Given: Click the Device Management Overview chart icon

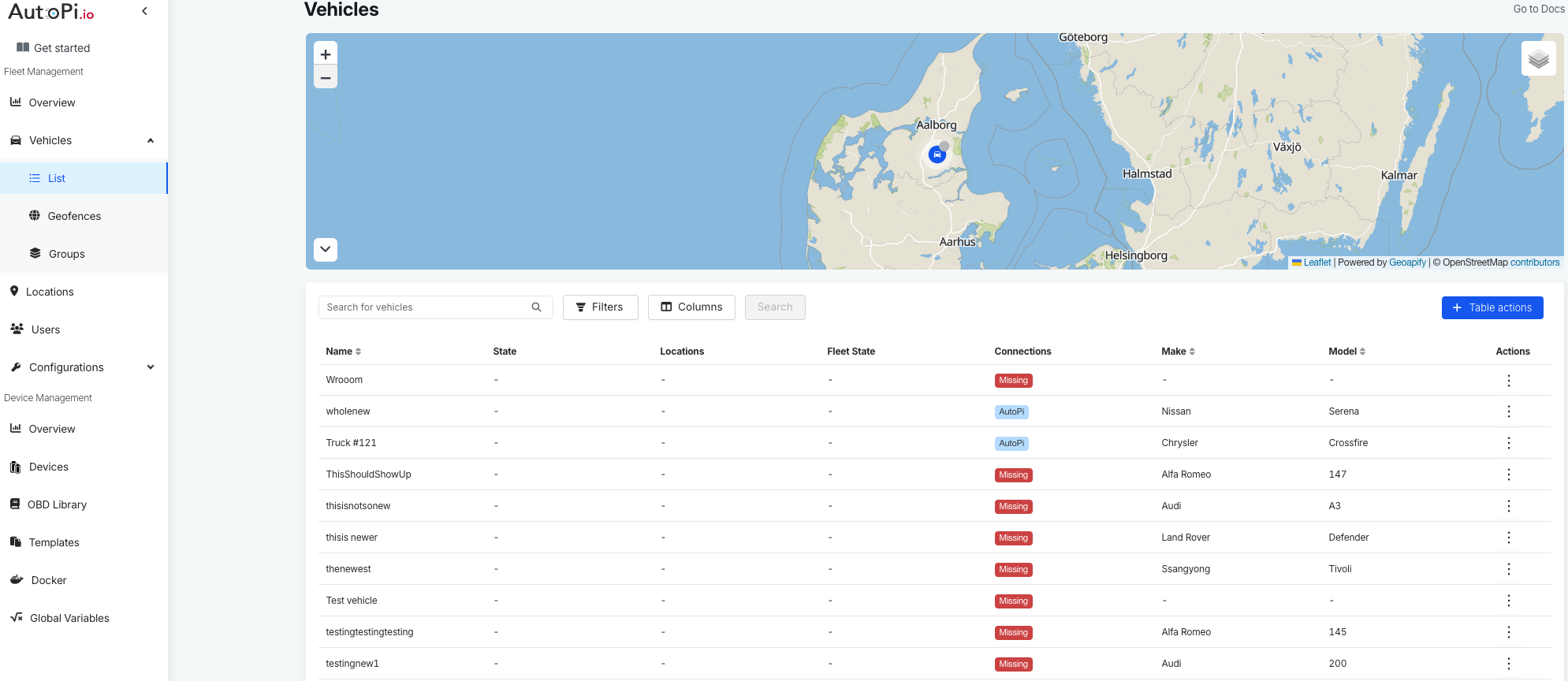Looking at the screenshot, I should pyautogui.click(x=15, y=428).
